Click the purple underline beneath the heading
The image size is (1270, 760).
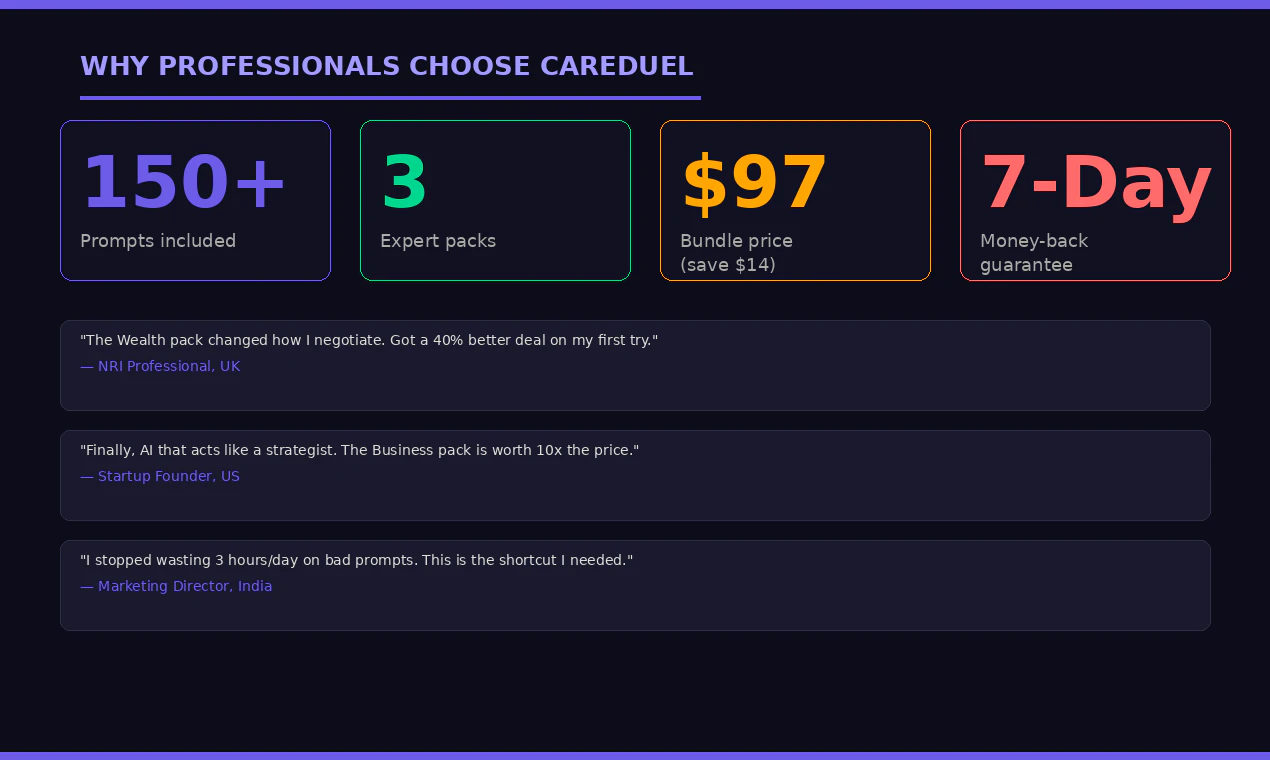(x=390, y=98)
